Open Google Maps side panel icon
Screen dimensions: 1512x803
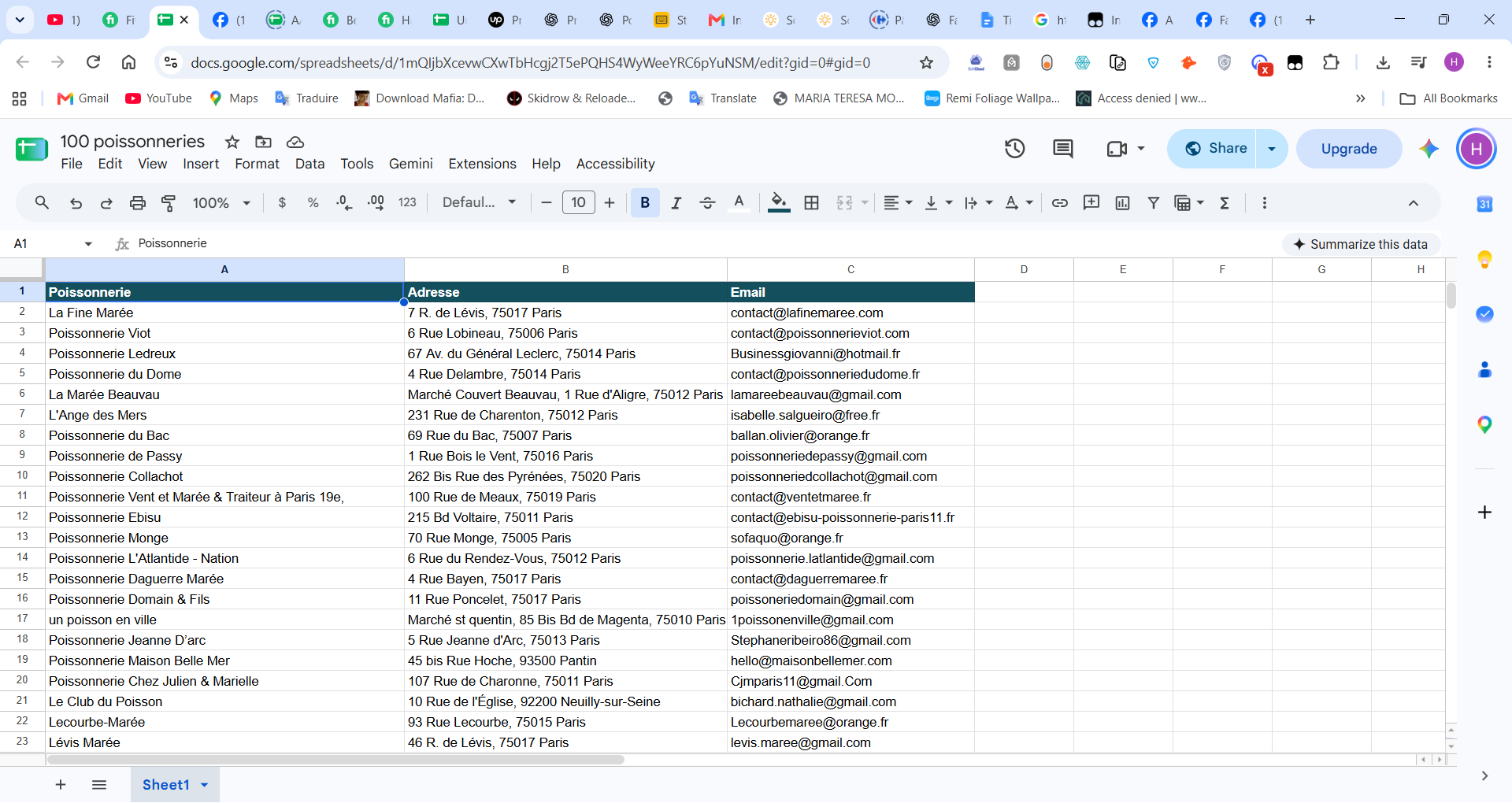1484,424
